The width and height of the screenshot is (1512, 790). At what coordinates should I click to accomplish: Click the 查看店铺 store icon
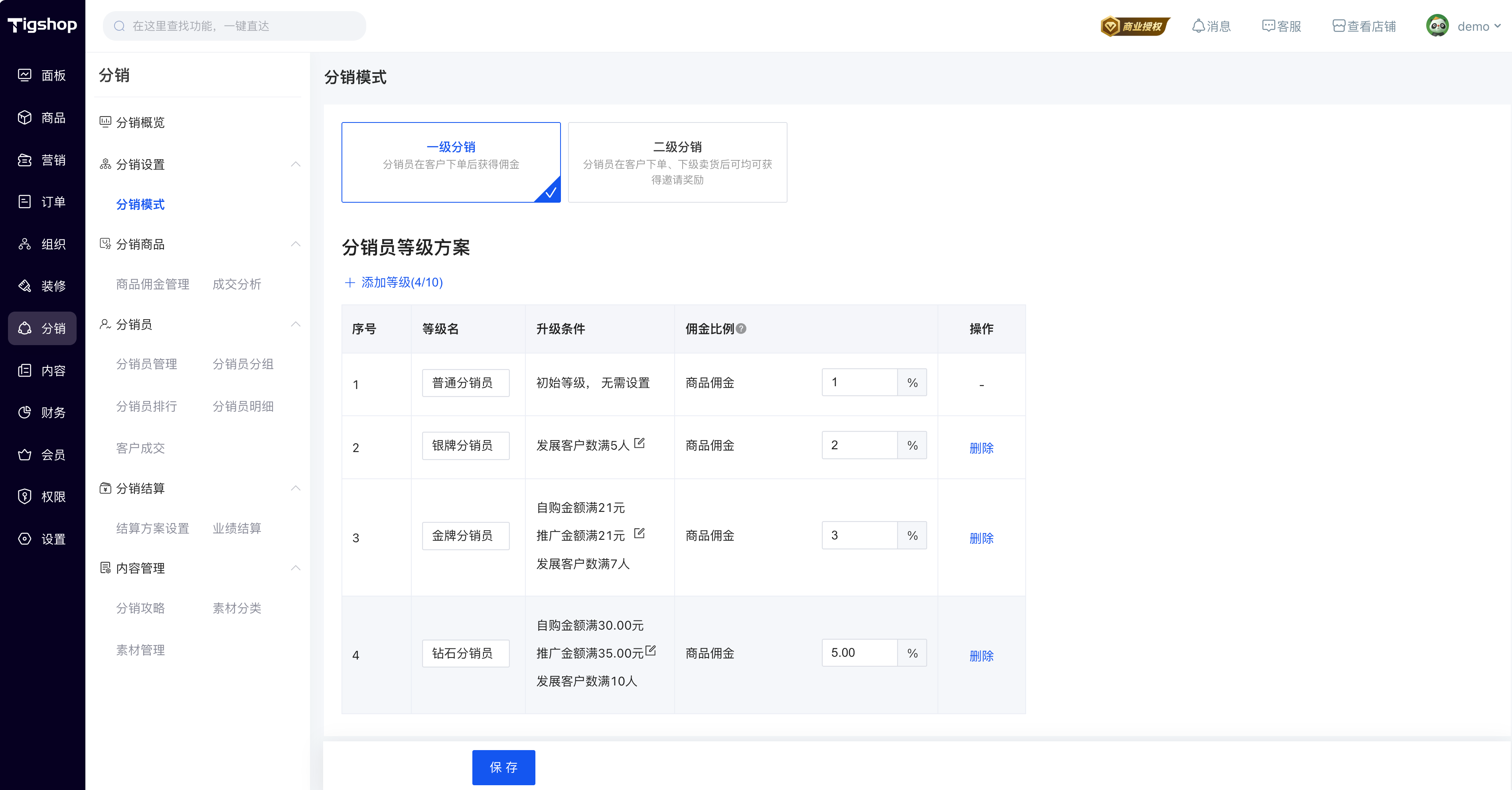coord(1338,26)
